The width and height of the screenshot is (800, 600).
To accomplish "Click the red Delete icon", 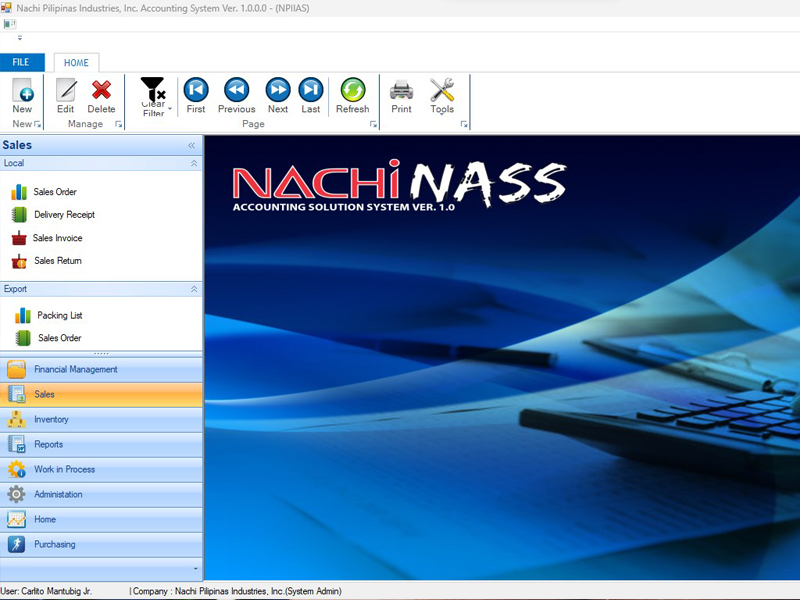I will pos(101,91).
